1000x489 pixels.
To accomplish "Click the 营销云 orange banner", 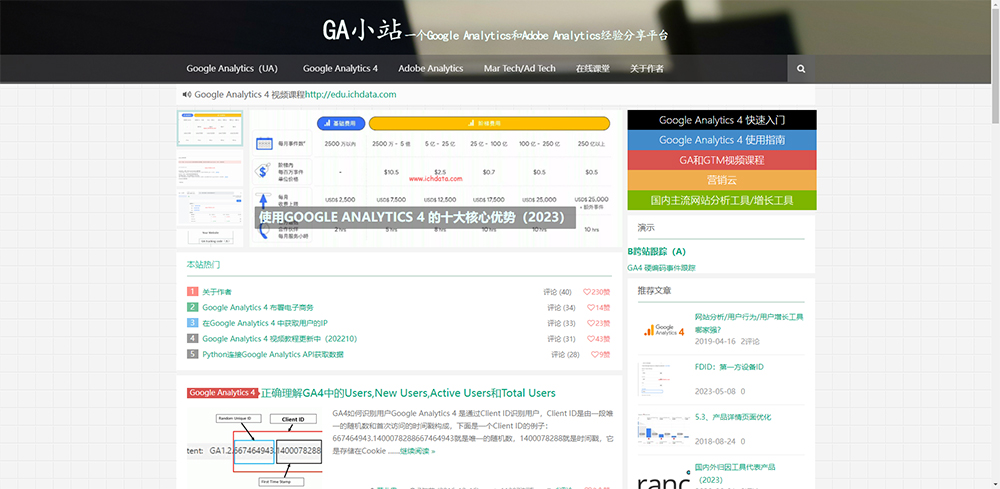I will tap(722, 180).
